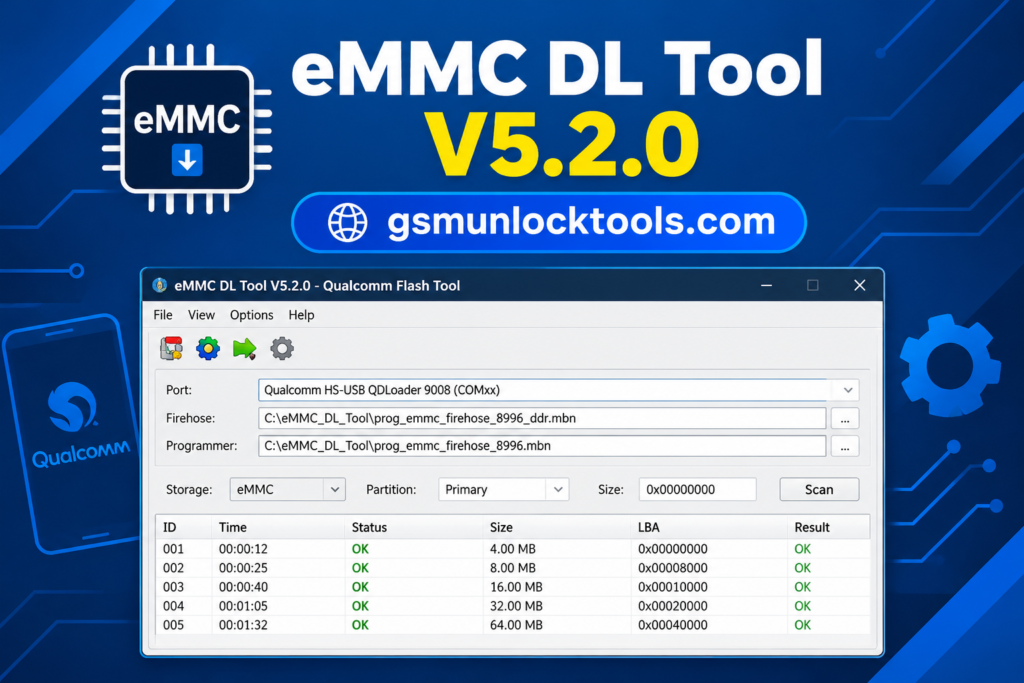Open the gray gear settings toolbar icon
This screenshot has width=1024, height=683.
coord(282,349)
